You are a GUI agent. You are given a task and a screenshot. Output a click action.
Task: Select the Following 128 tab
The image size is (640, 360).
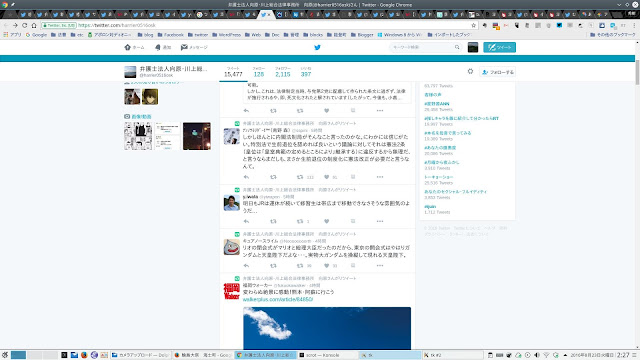pos(259,72)
